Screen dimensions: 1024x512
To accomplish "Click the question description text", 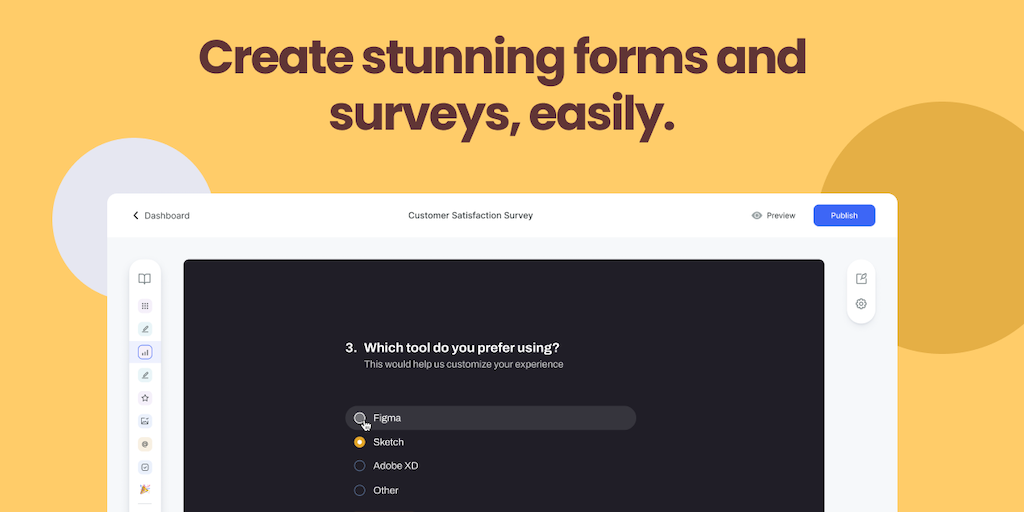I will pos(463,365).
